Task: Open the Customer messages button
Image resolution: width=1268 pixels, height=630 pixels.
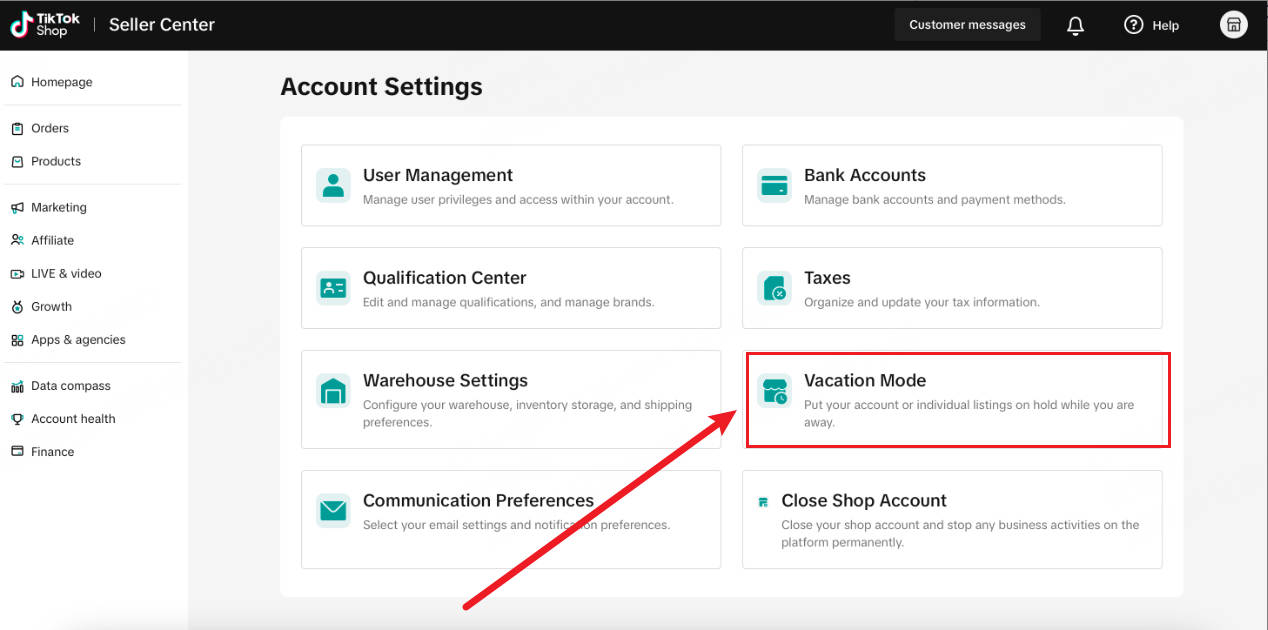Action: (967, 25)
